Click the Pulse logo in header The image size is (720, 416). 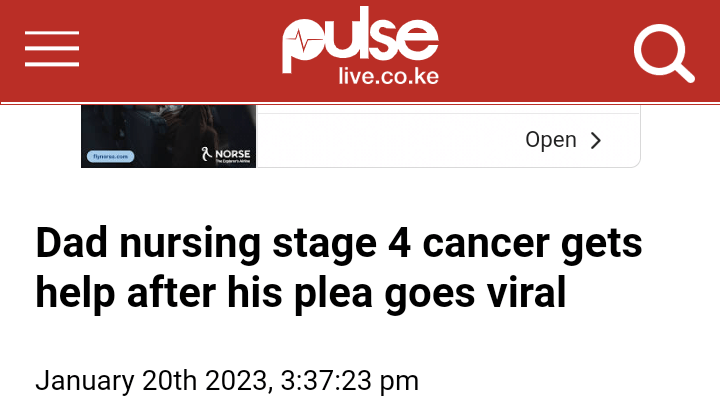[x=360, y=40]
